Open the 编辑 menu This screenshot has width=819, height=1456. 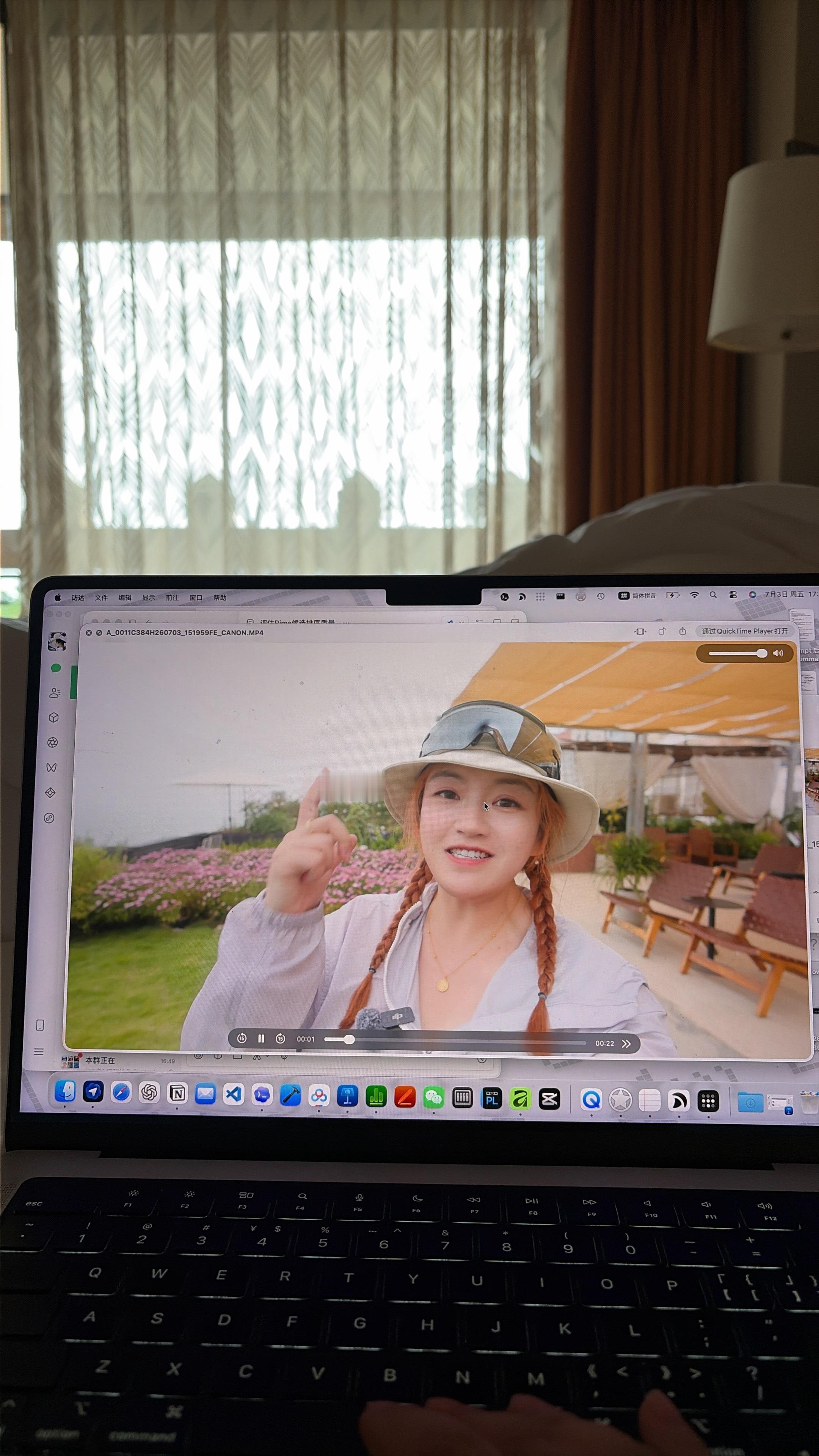125,598
